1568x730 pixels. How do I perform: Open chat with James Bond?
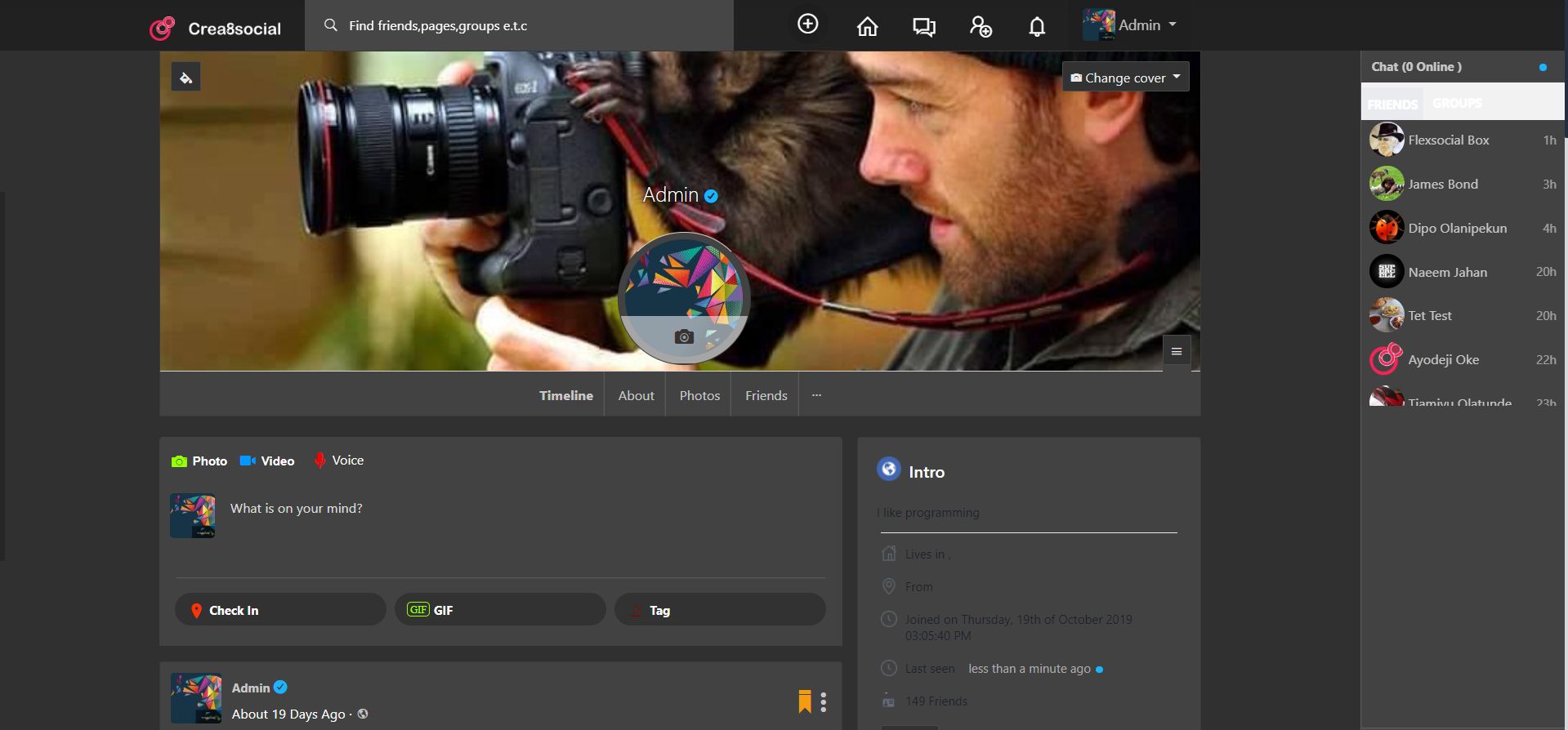click(1442, 185)
